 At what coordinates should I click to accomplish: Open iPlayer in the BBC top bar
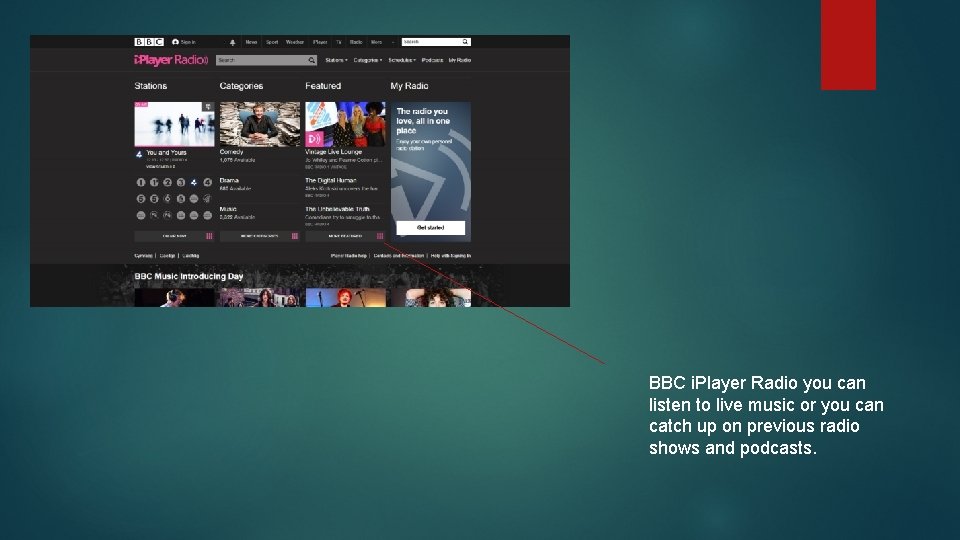(x=320, y=42)
